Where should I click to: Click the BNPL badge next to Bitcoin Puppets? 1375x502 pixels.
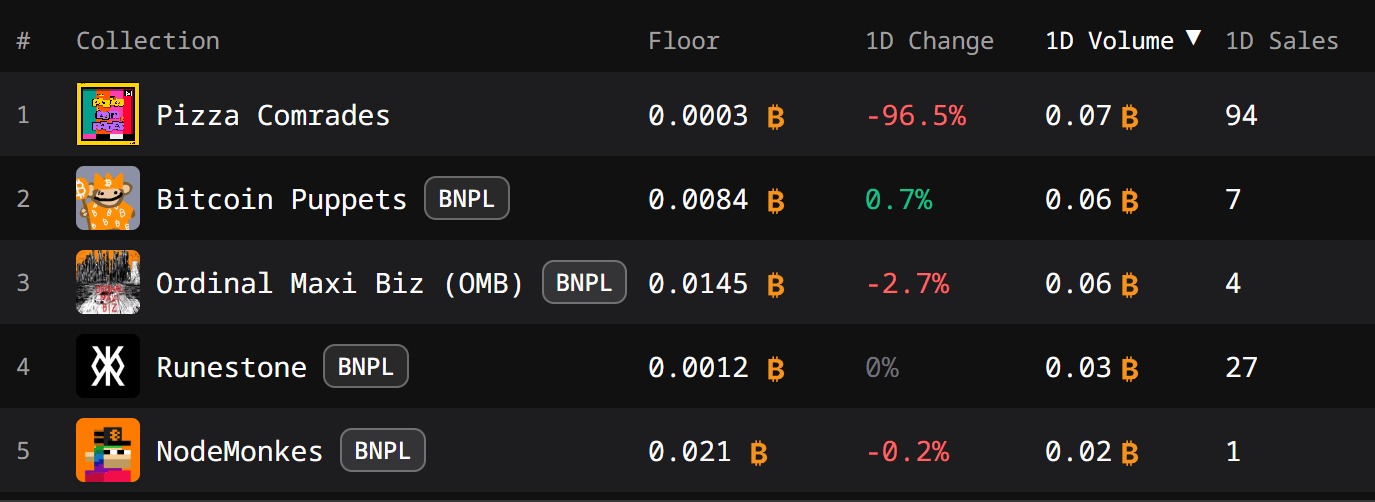(x=467, y=198)
